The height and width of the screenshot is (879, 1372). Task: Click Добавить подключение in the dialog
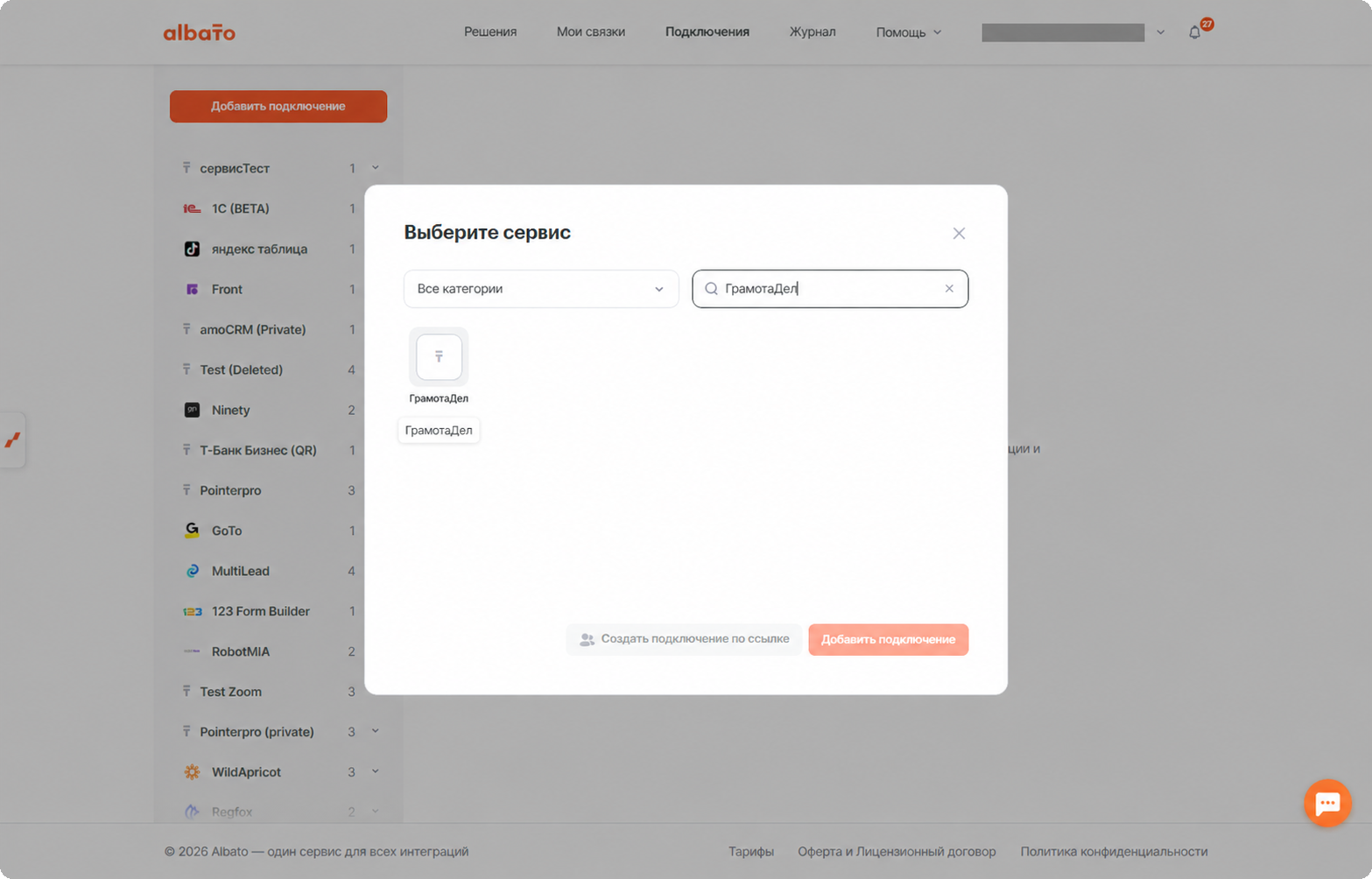click(888, 640)
